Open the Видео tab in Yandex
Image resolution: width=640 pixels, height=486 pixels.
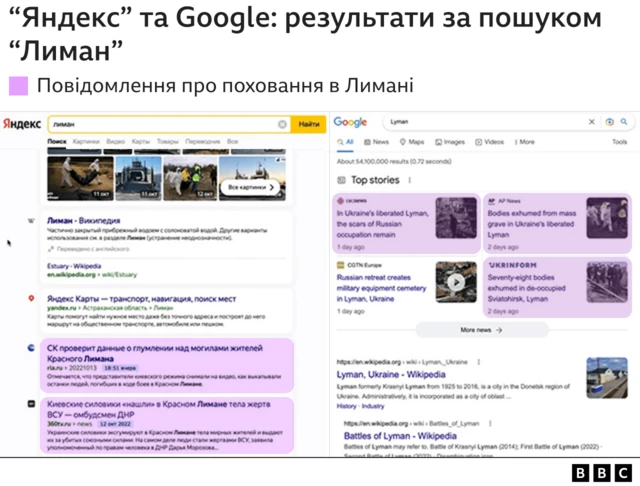pyautogui.click(x=116, y=142)
